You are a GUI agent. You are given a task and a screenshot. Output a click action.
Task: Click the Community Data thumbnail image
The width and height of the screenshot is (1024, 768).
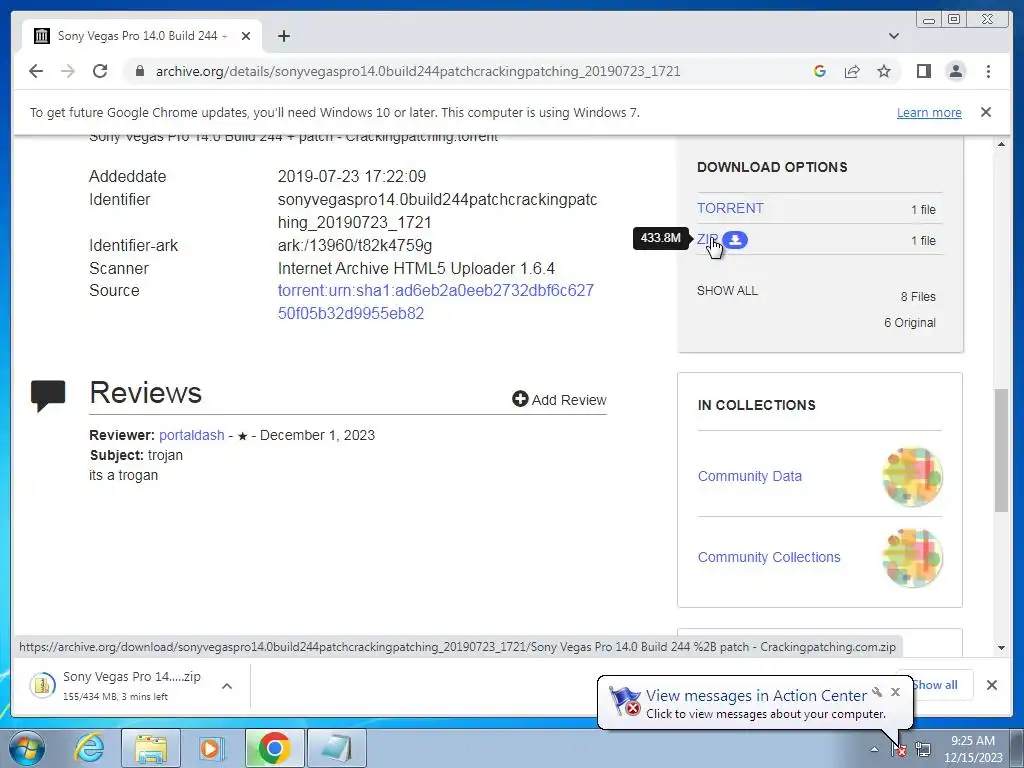point(912,477)
